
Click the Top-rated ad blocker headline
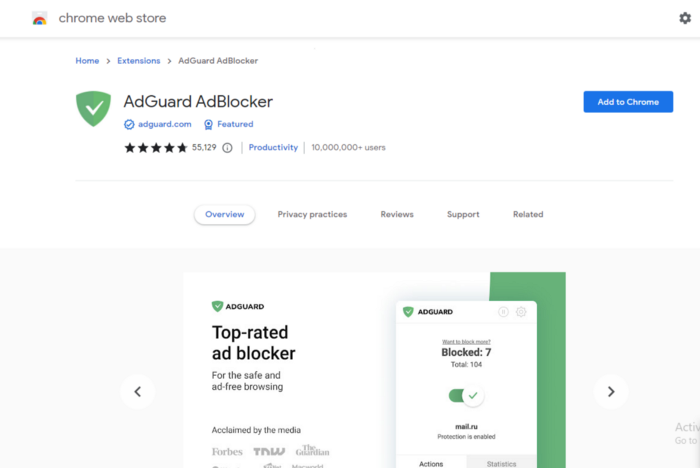point(254,343)
